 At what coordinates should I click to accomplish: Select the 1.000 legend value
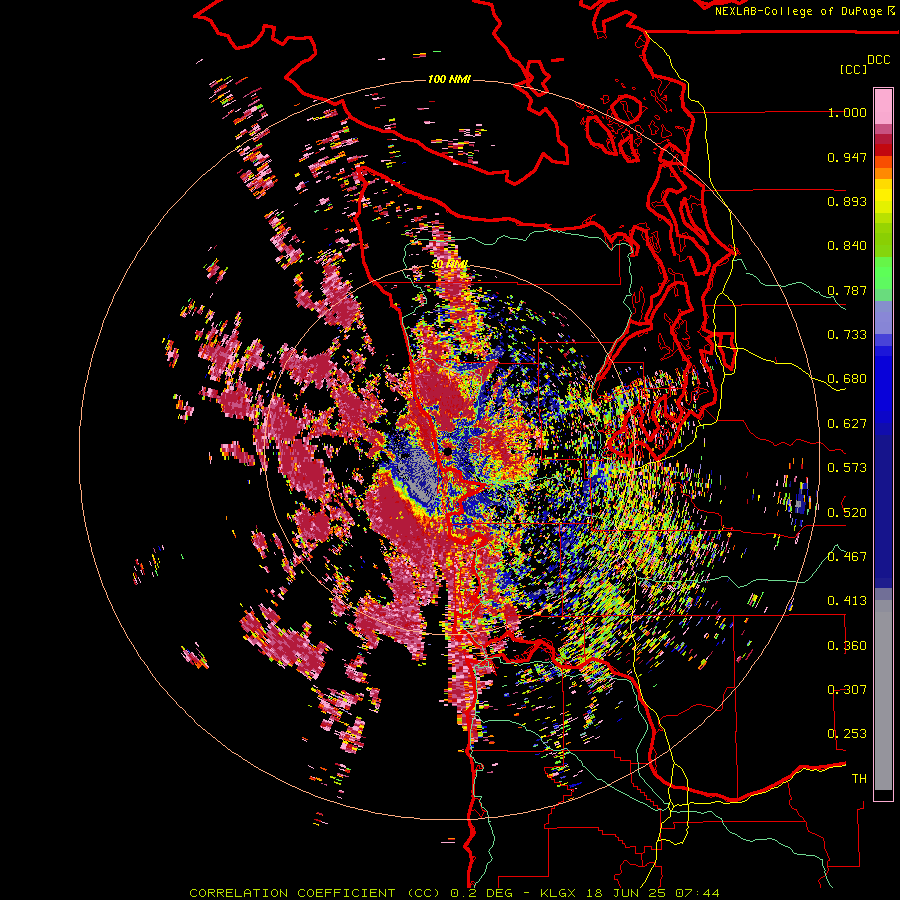click(x=847, y=112)
